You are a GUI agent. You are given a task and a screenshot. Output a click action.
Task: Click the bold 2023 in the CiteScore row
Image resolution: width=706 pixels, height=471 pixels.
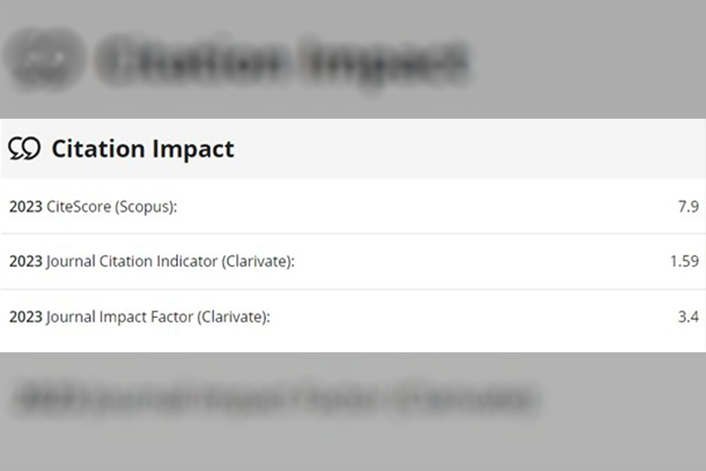click(25, 207)
